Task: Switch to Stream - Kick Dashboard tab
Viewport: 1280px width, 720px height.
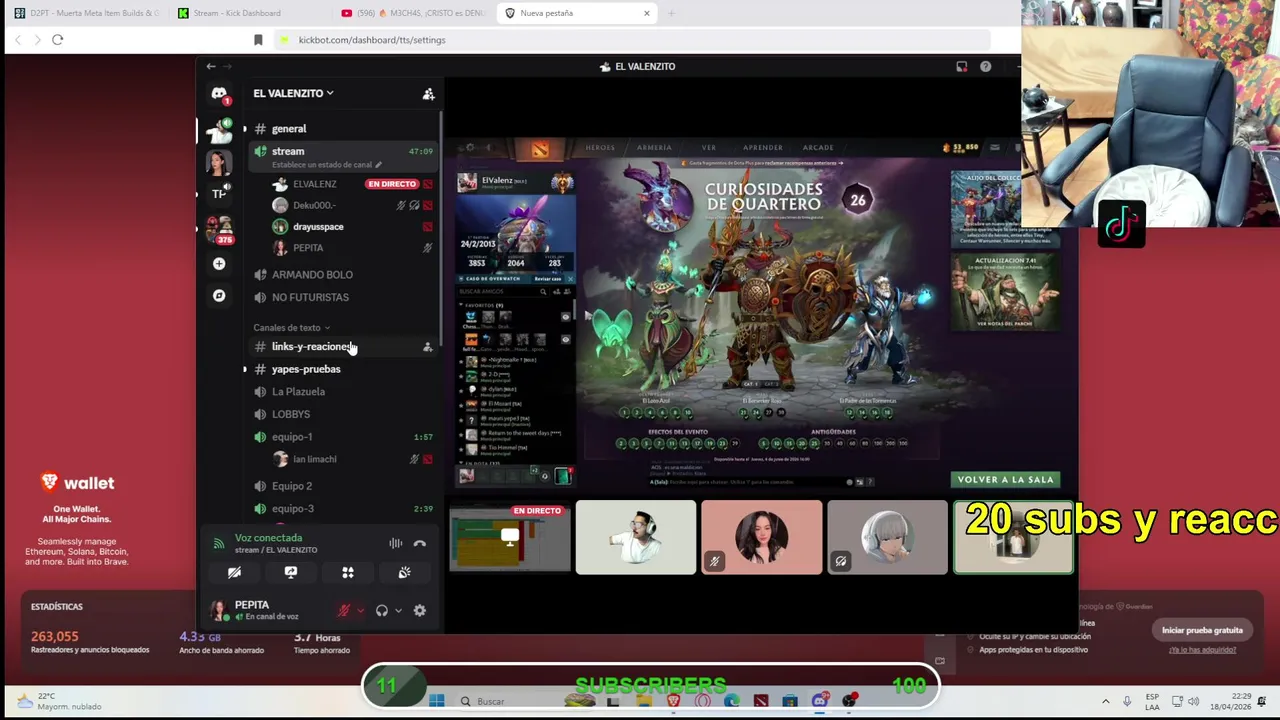Action: [247, 13]
